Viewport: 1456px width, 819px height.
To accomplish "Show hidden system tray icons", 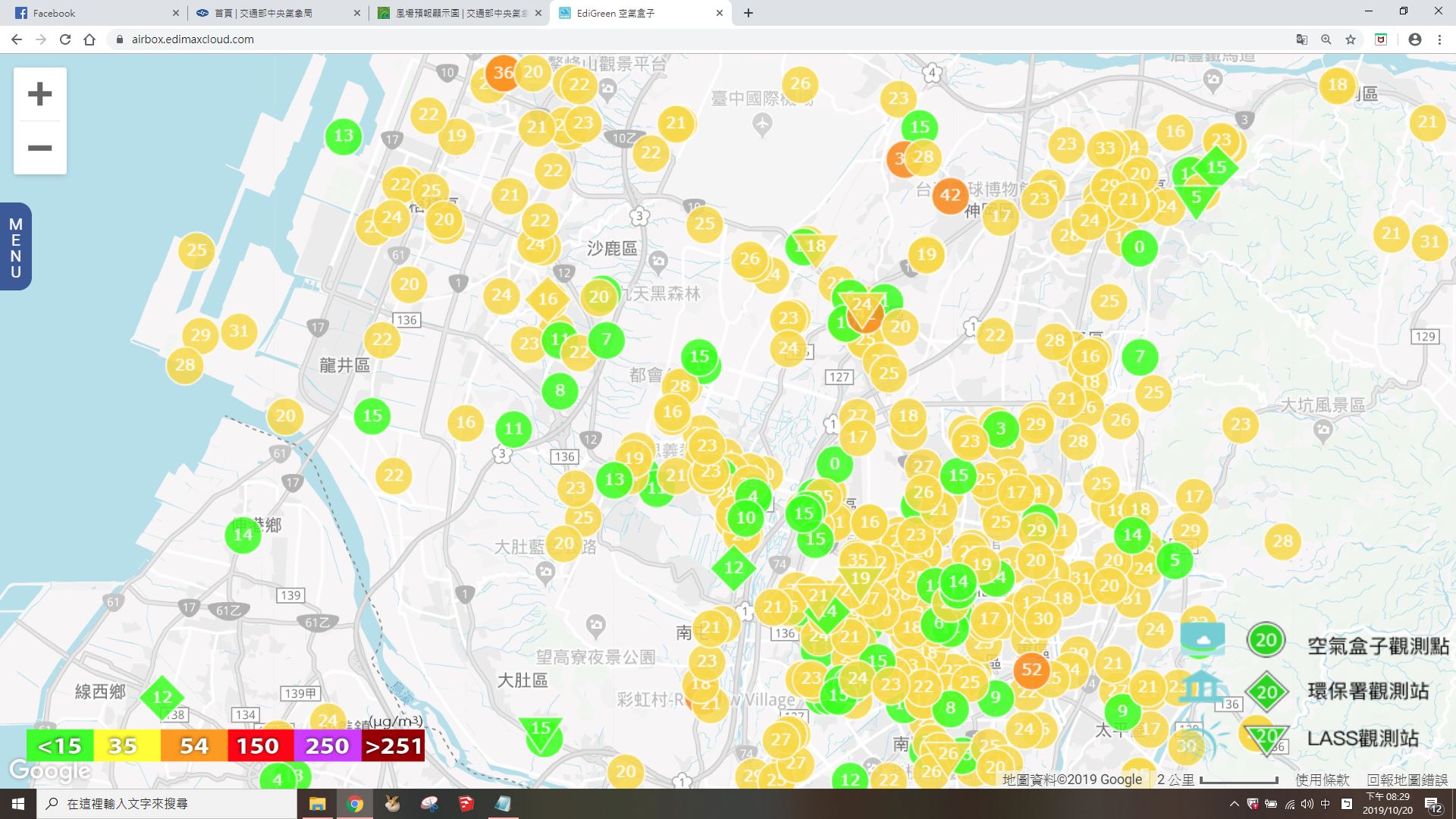I will tap(1234, 804).
